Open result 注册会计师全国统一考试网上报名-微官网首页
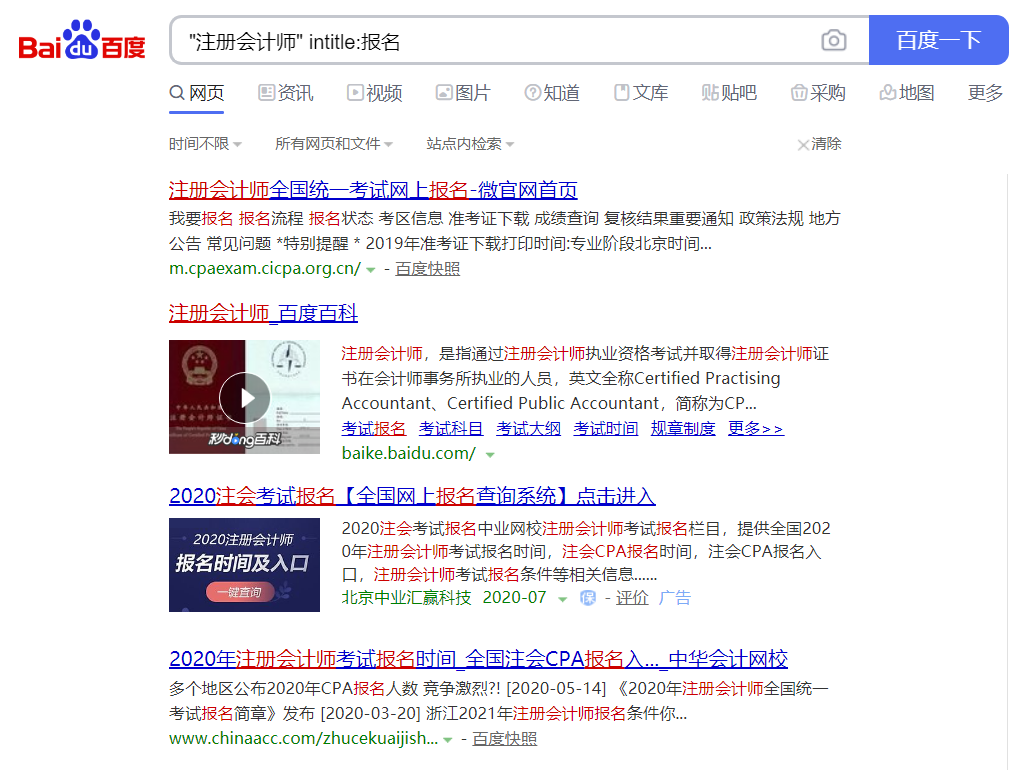Viewport: 1027px width, 770px height. tap(373, 190)
